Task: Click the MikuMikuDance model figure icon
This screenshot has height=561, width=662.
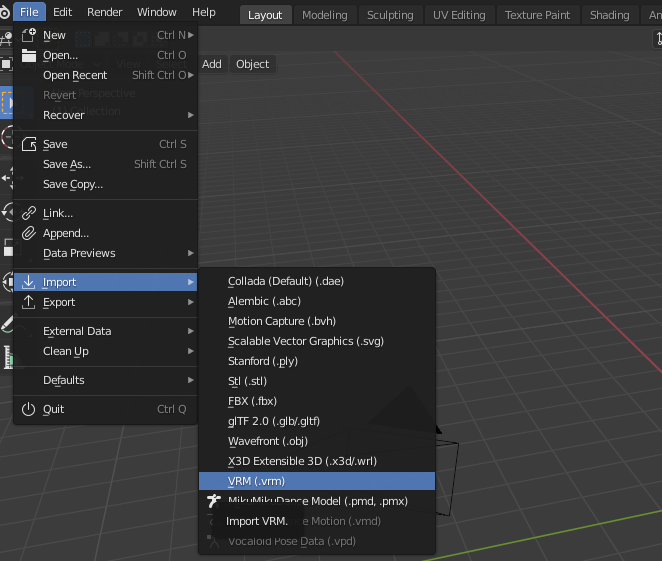Action: click(x=214, y=501)
